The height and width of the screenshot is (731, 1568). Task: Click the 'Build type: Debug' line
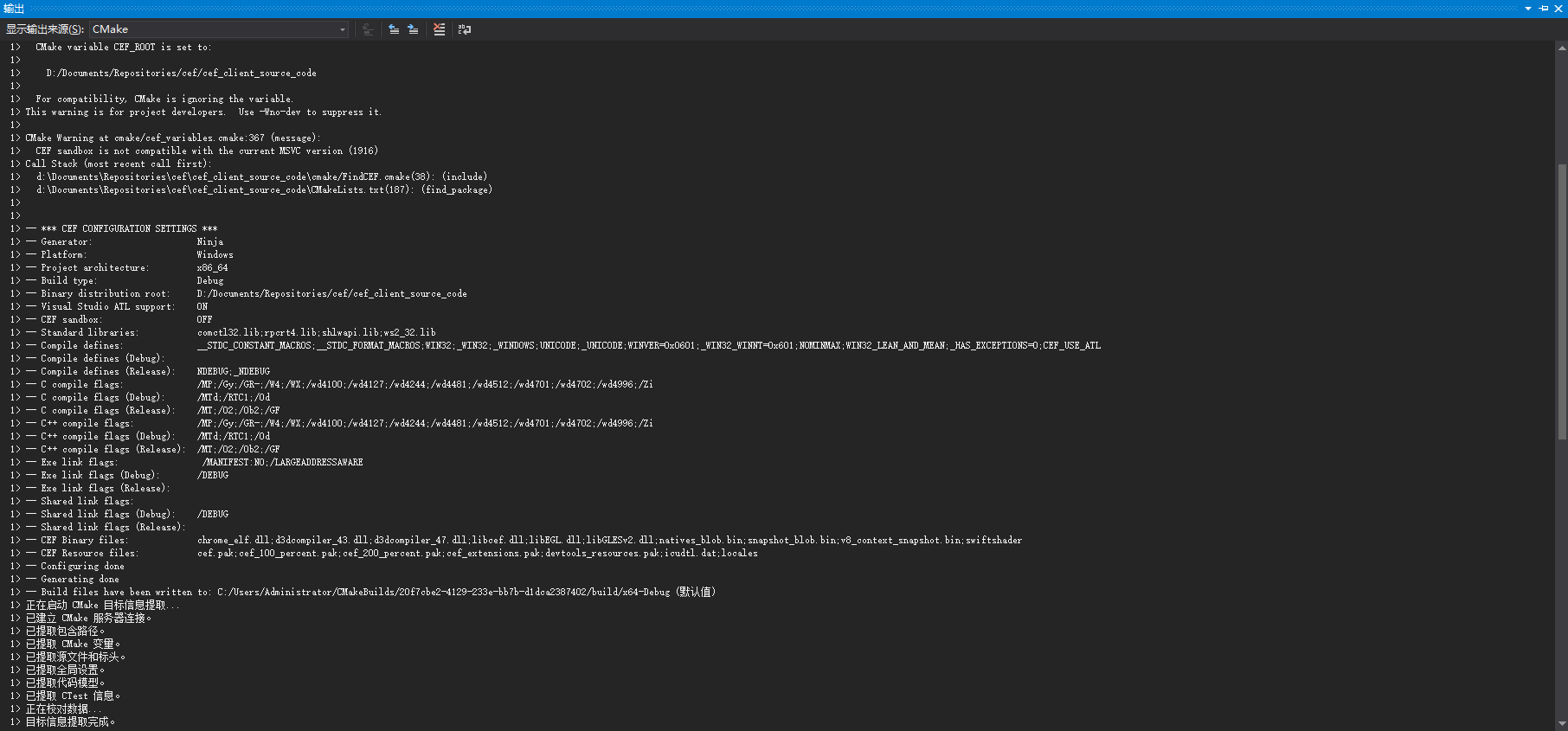click(125, 281)
